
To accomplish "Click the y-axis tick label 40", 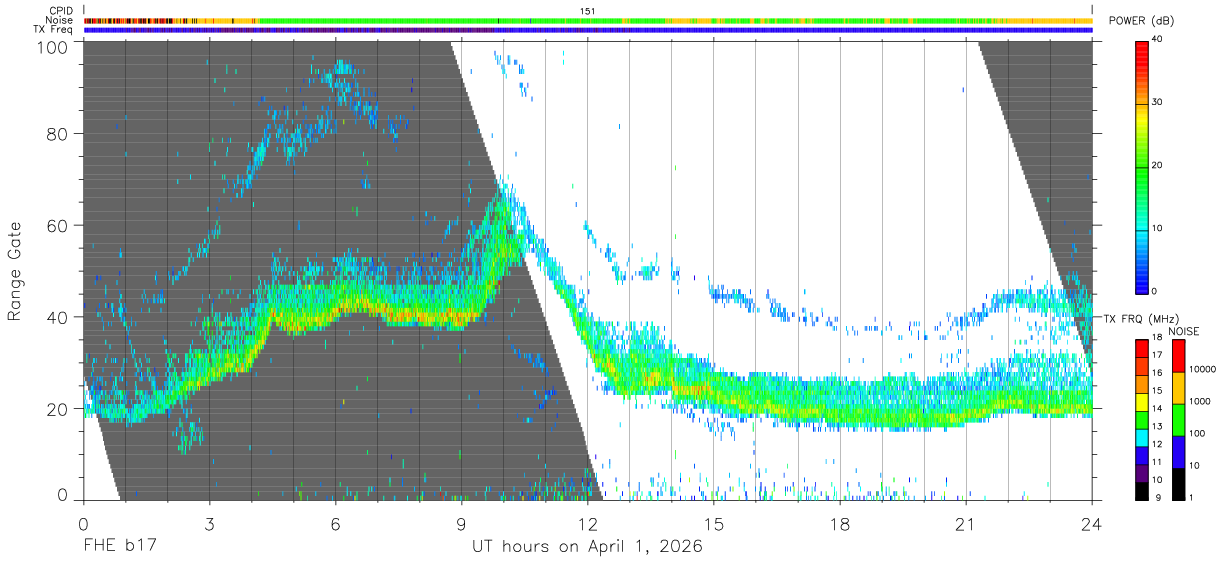I will click(57, 318).
